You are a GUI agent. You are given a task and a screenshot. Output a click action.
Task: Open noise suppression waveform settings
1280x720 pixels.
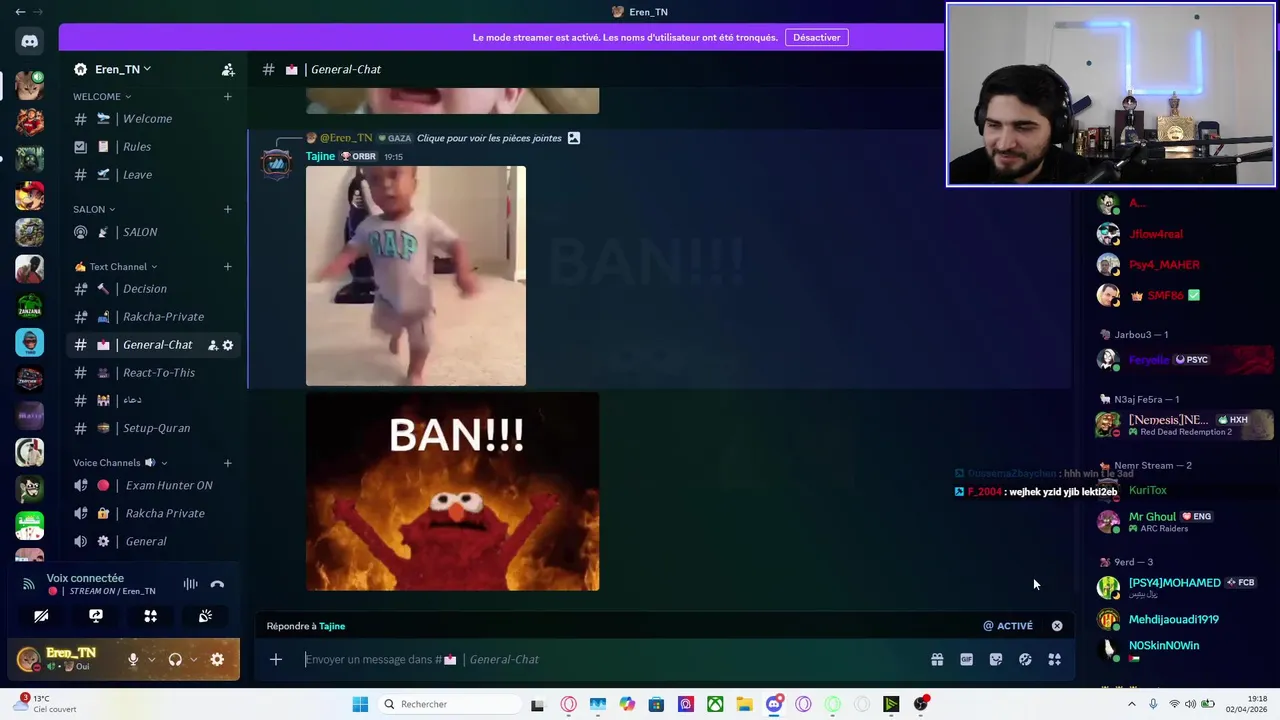click(x=190, y=584)
